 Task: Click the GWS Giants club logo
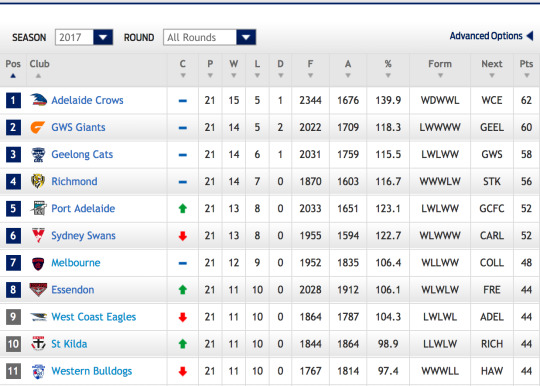tap(38, 127)
